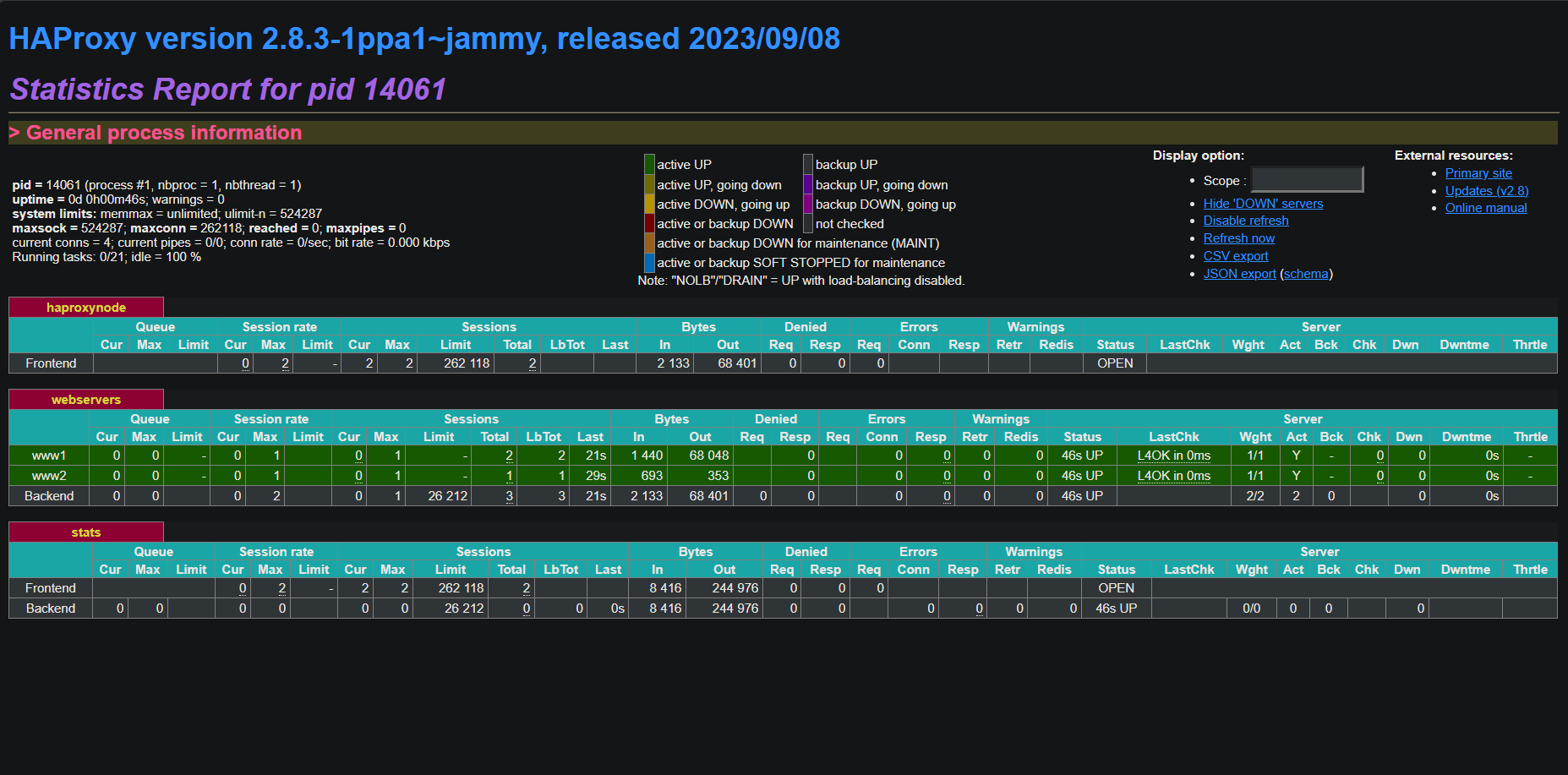Image resolution: width=1568 pixels, height=775 pixels.
Task: Click the HAProxy version heading
Action: [424, 39]
